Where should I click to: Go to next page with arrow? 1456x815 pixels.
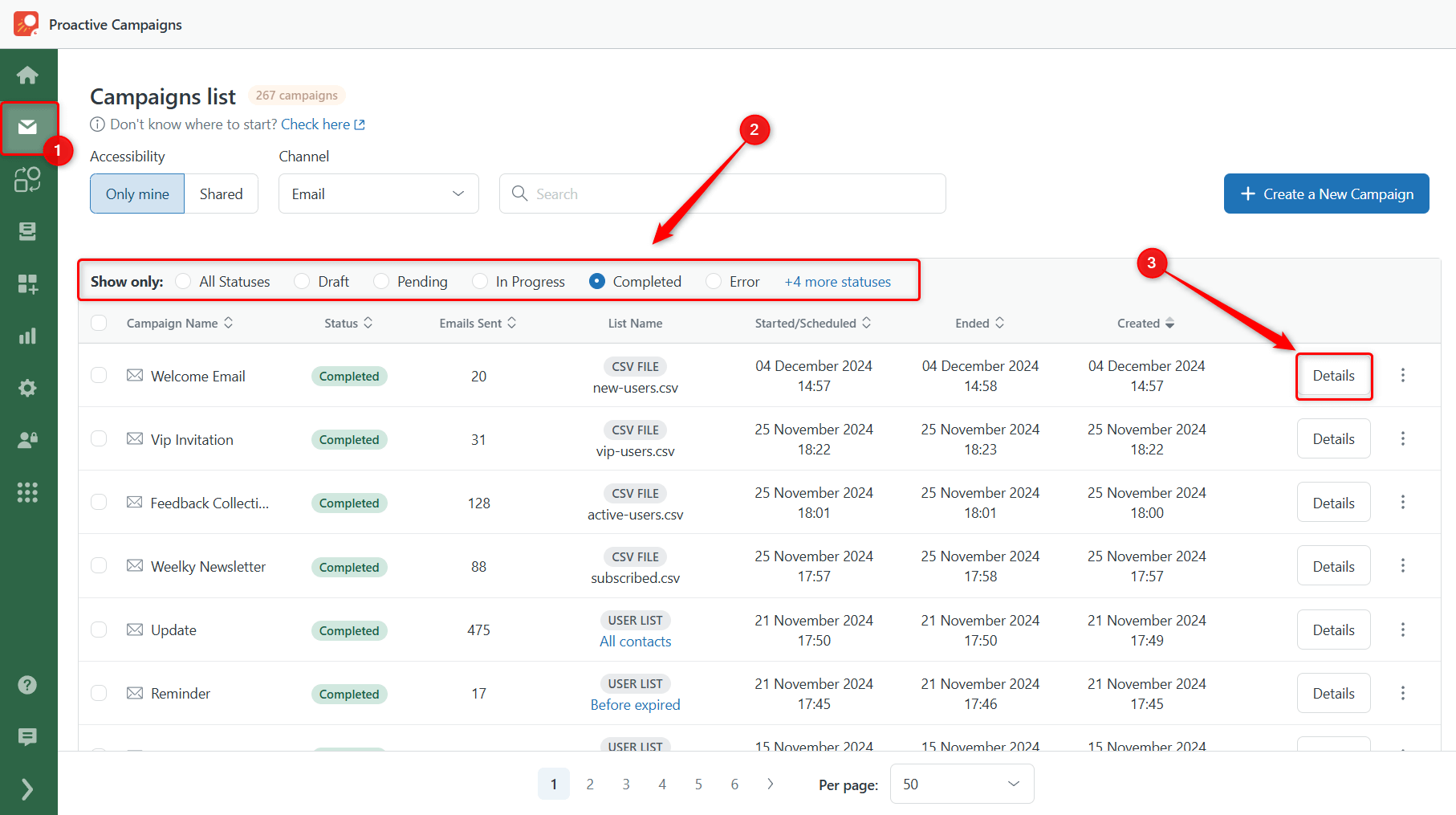(x=771, y=784)
